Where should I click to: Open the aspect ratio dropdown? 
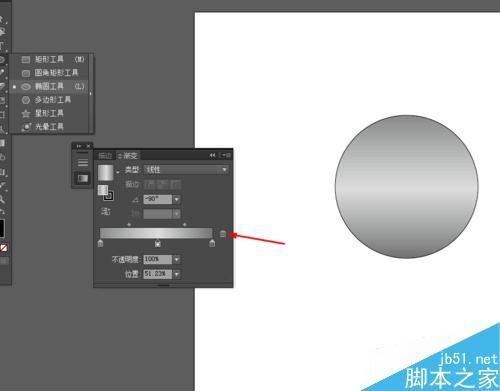(177, 214)
